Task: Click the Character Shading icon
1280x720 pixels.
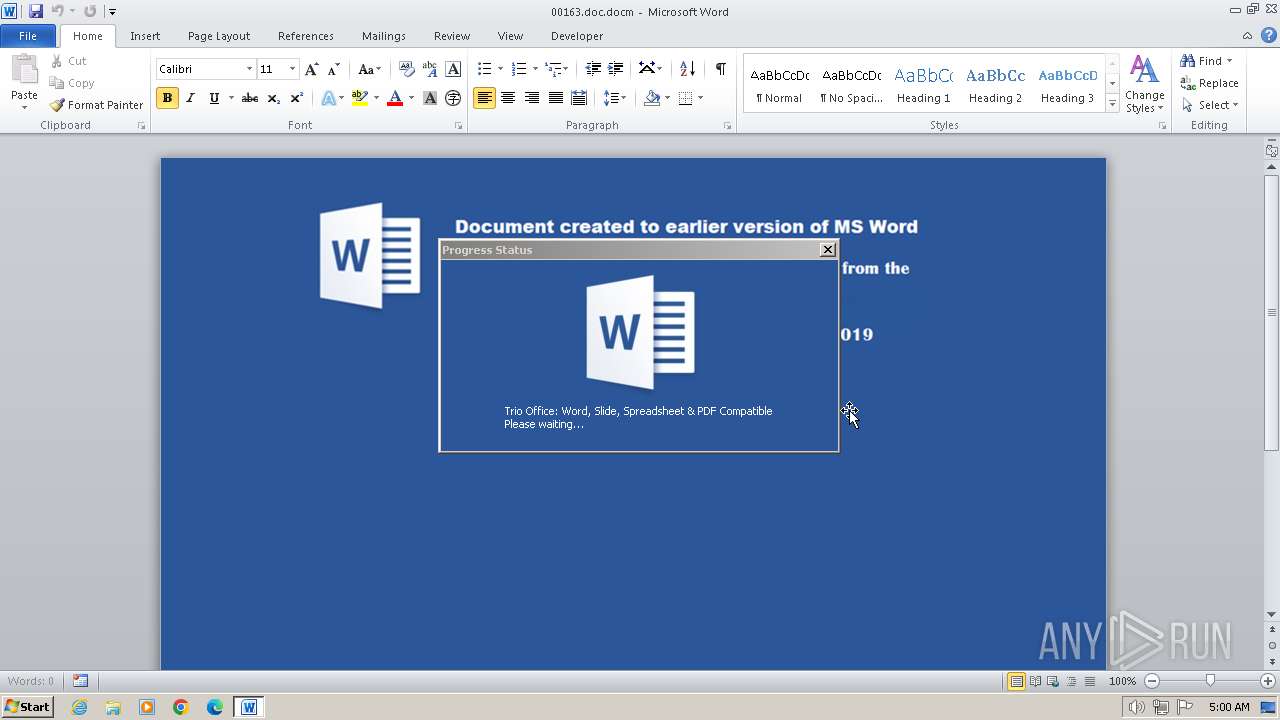Action: [x=430, y=98]
